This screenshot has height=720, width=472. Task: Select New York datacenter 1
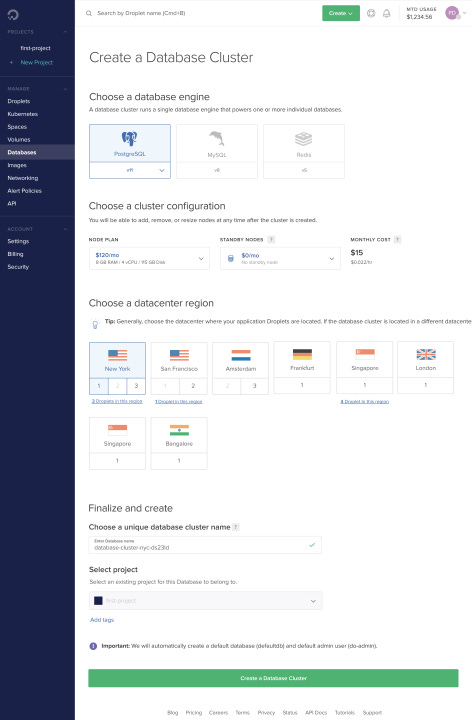coord(99,386)
